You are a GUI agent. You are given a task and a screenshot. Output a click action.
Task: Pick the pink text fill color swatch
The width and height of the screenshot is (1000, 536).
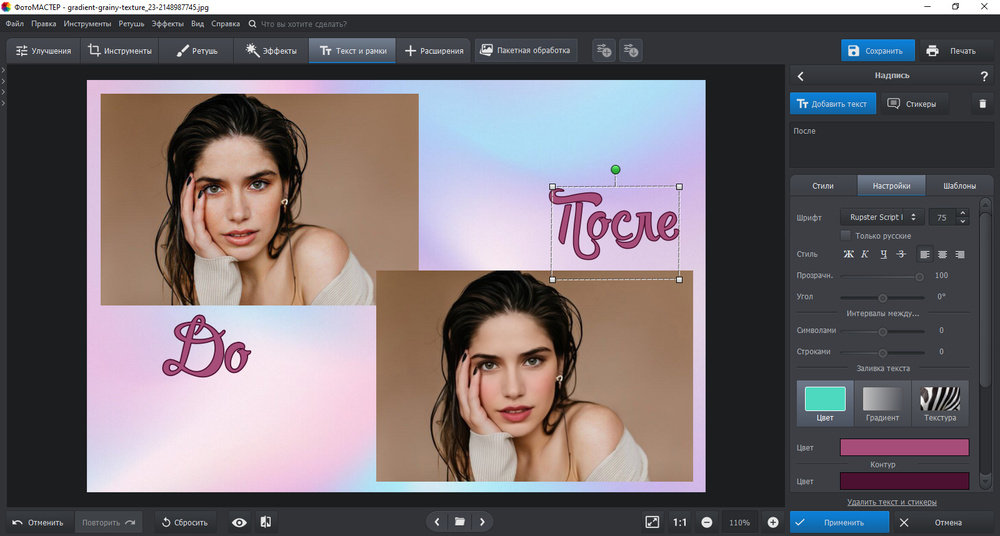coord(906,447)
